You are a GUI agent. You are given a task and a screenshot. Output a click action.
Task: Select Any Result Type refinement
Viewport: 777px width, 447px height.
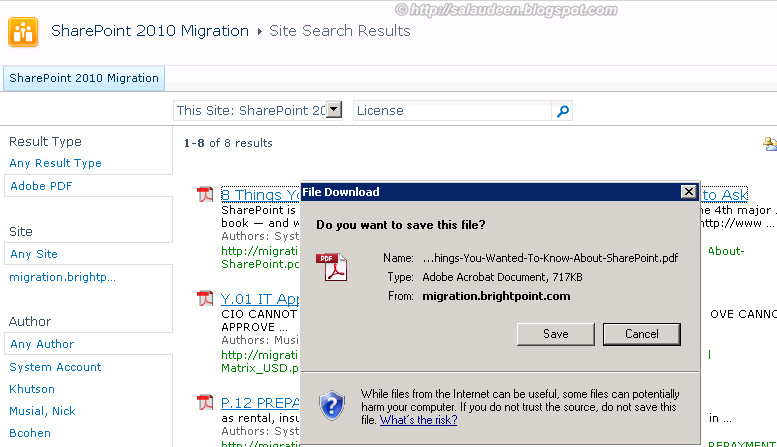56,163
